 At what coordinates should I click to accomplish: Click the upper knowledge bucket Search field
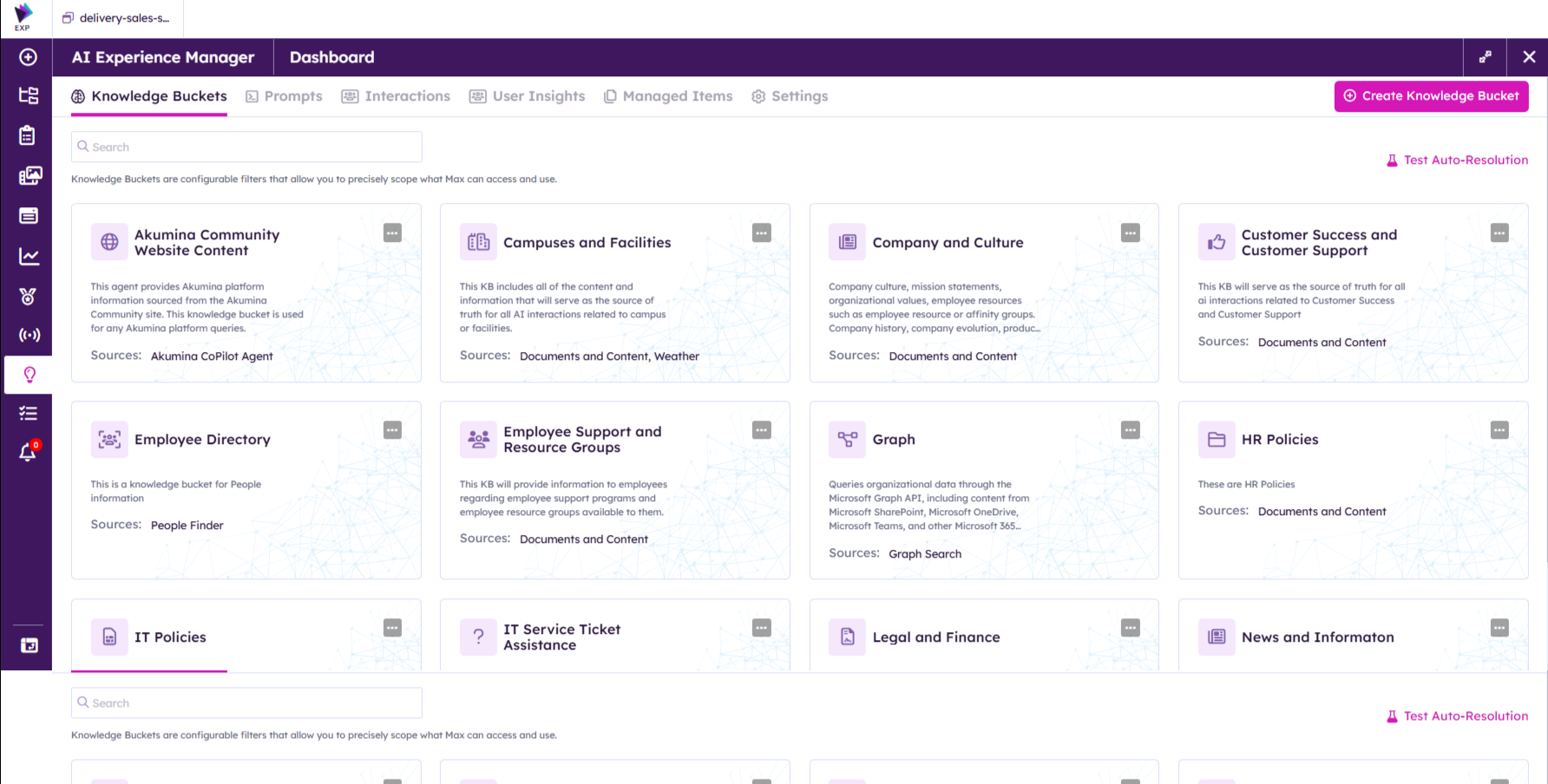click(246, 147)
